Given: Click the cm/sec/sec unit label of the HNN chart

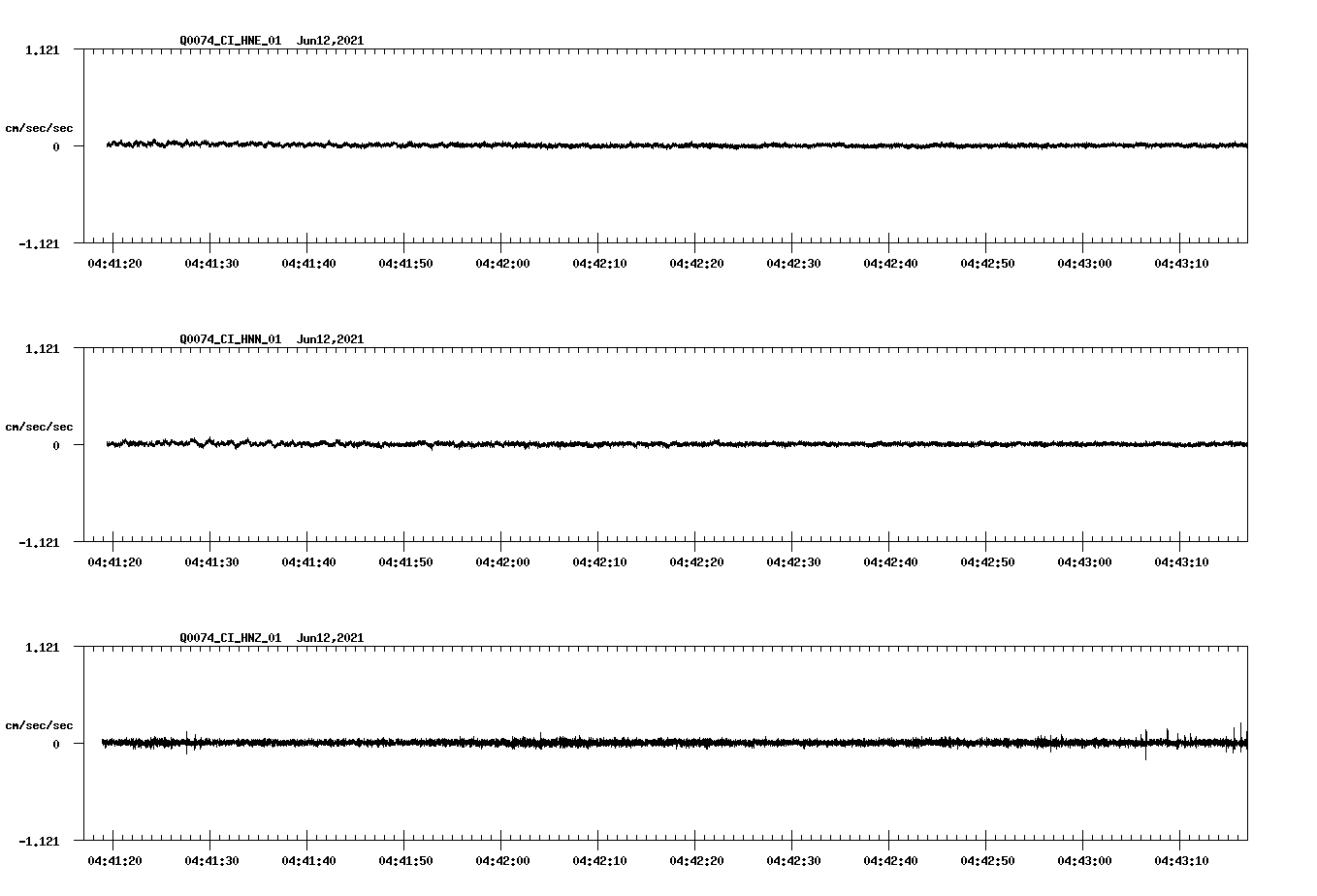Looking at the screenshot, I should click(x=40, y=427).
